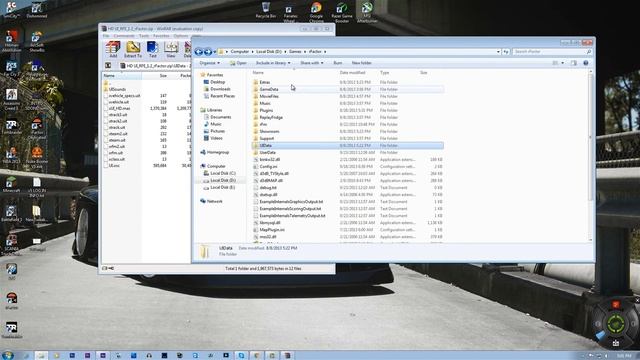Select Desktop in navigation pane
This screenshot has width=640, height=360.
(214, 82)
